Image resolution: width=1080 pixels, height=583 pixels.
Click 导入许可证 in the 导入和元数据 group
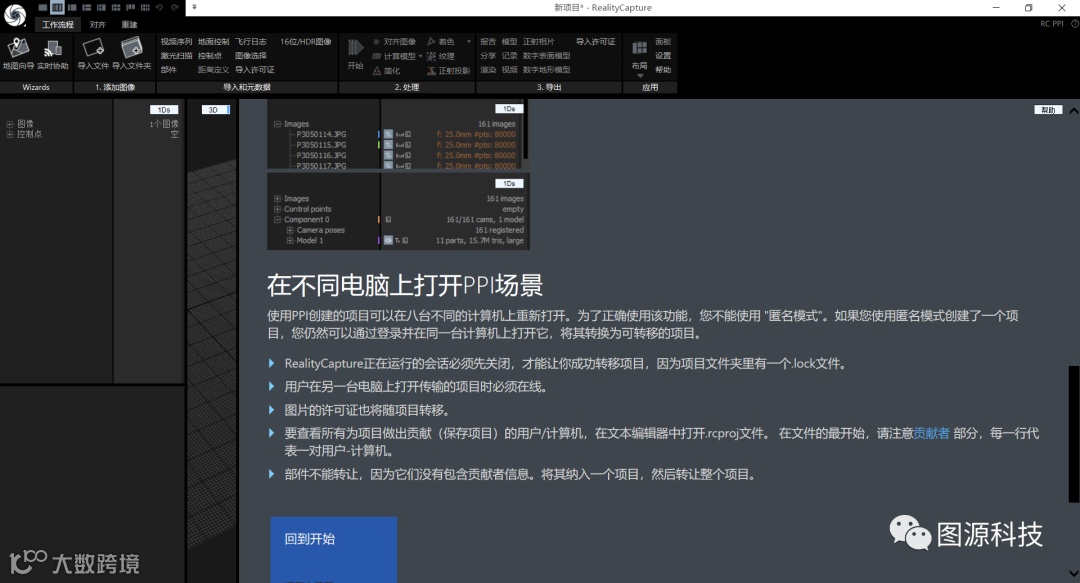(x=255, y=70)
